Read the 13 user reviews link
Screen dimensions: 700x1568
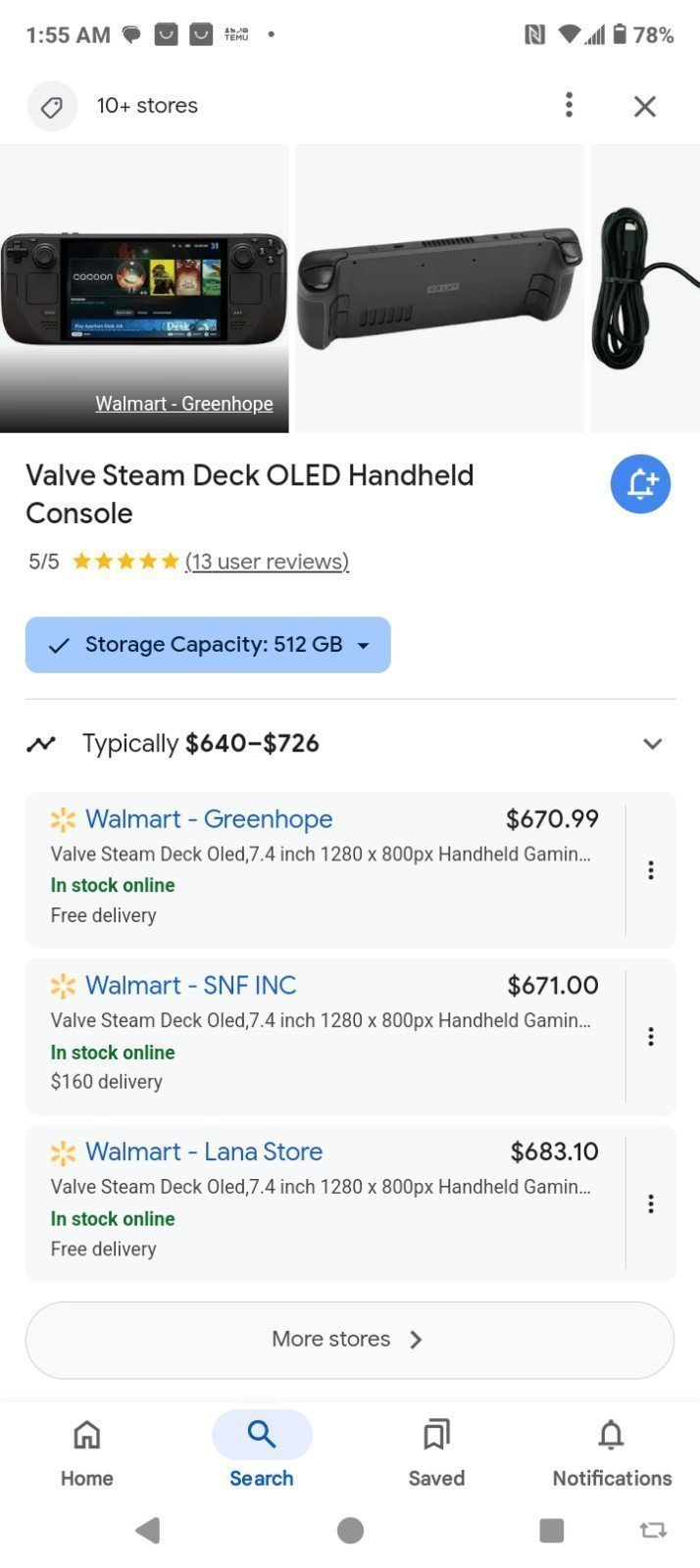[x=267, y=562]
